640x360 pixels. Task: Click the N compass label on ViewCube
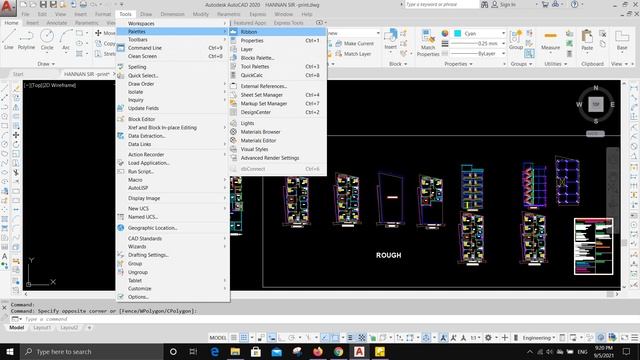[596, 88]
